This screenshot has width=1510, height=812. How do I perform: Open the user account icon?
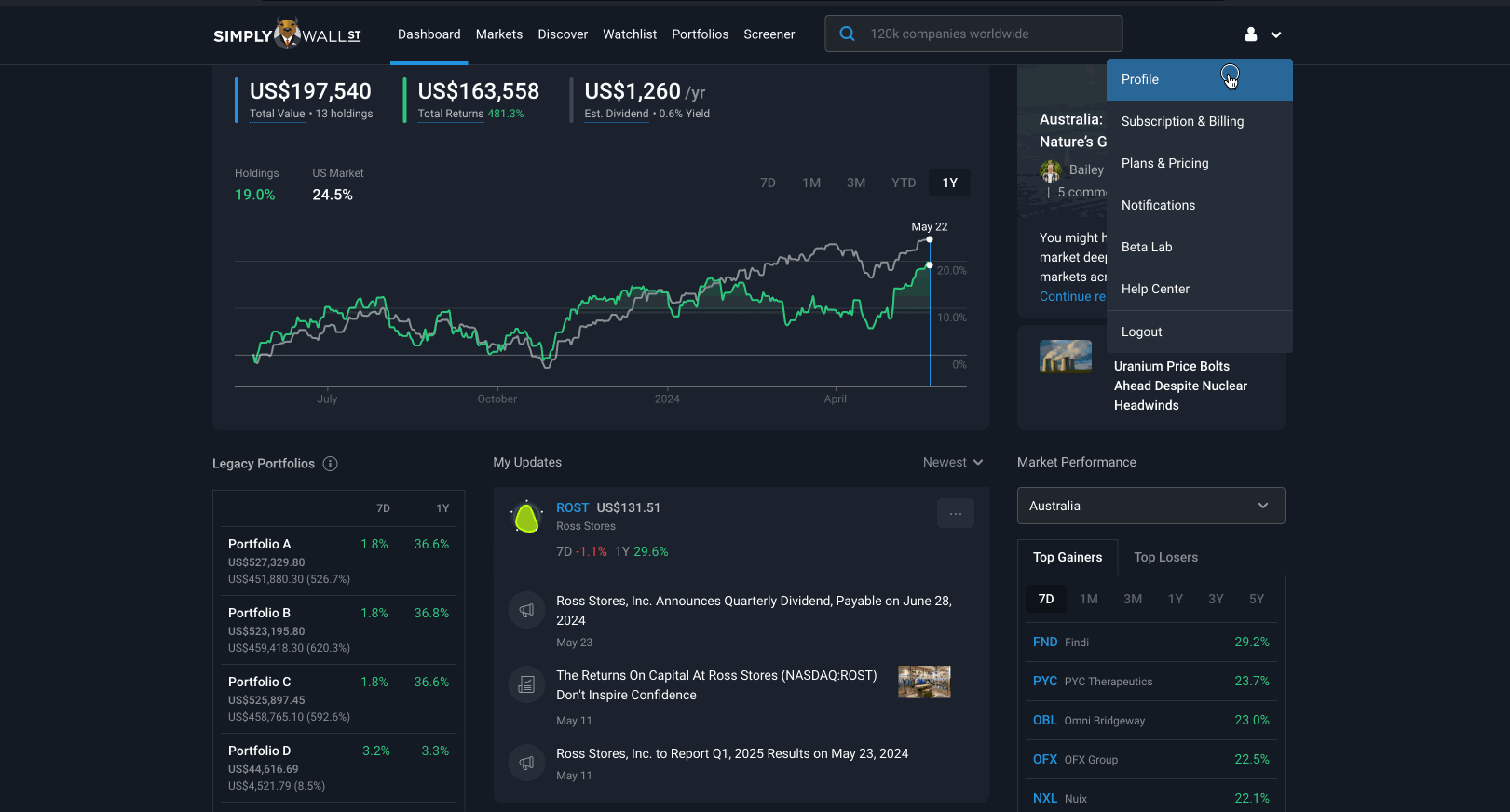(1251, 34)
